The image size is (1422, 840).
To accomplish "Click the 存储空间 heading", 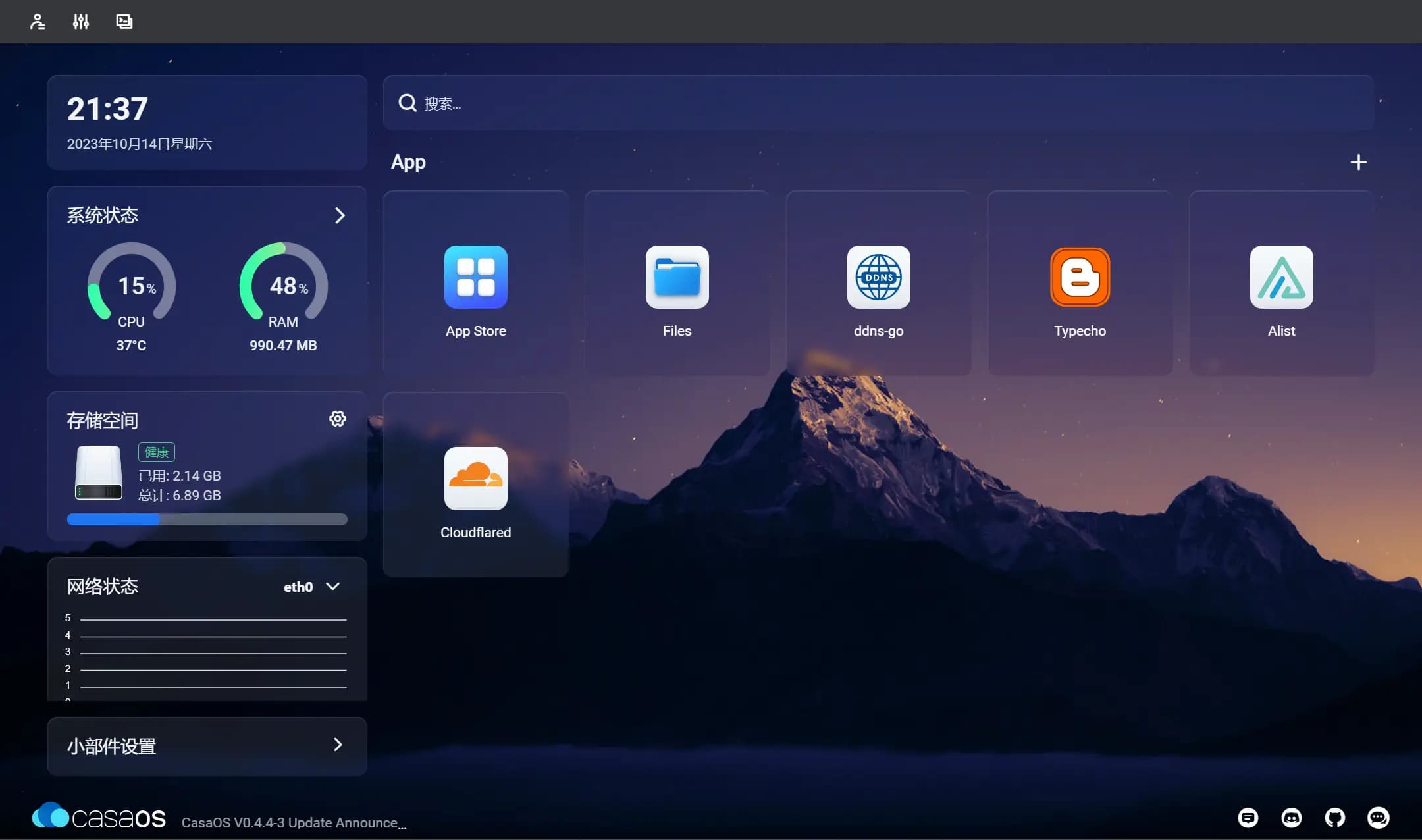I will pyautogui.click(x=102, y=420).
